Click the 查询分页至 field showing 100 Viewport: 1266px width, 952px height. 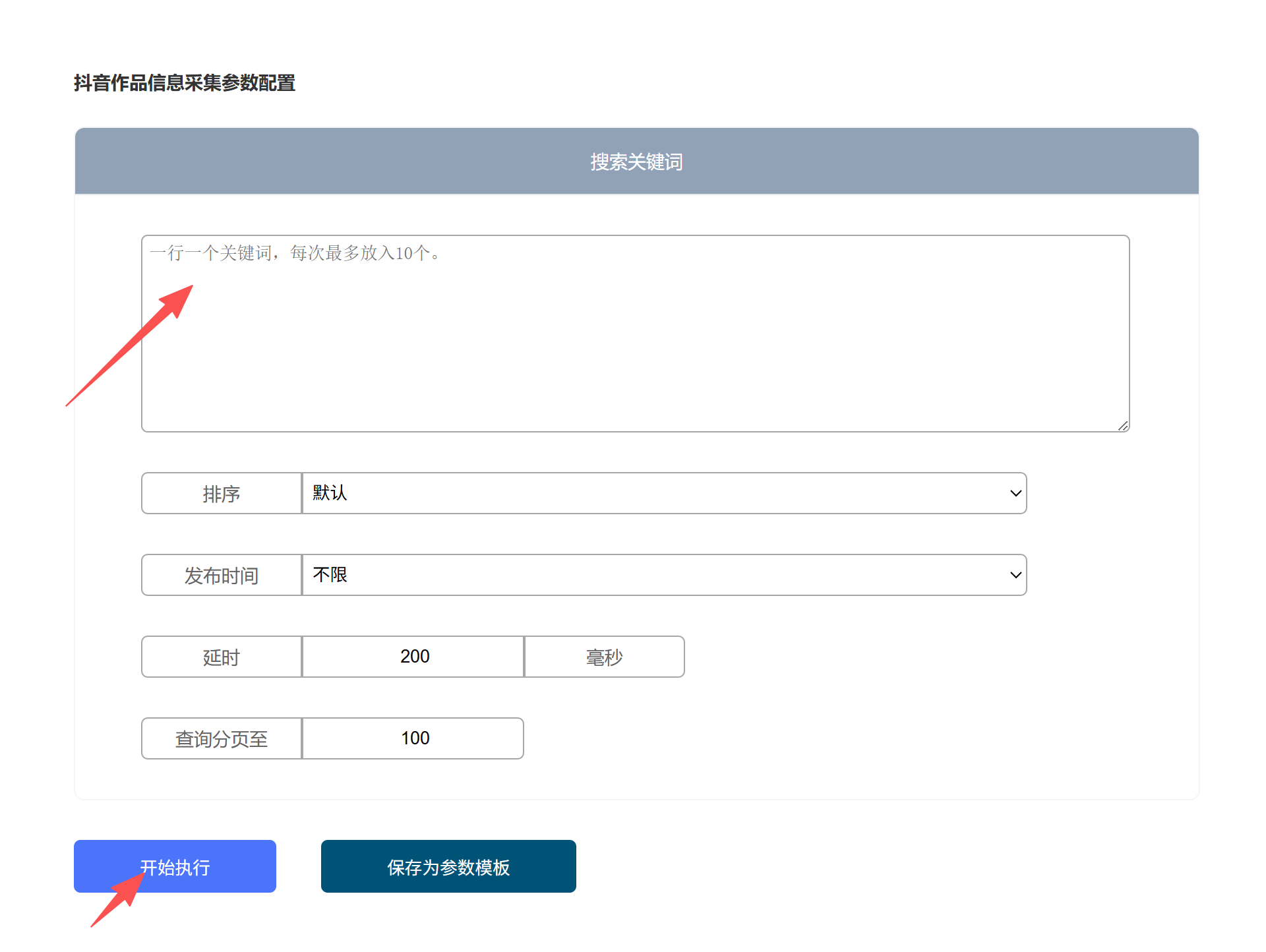413,738
